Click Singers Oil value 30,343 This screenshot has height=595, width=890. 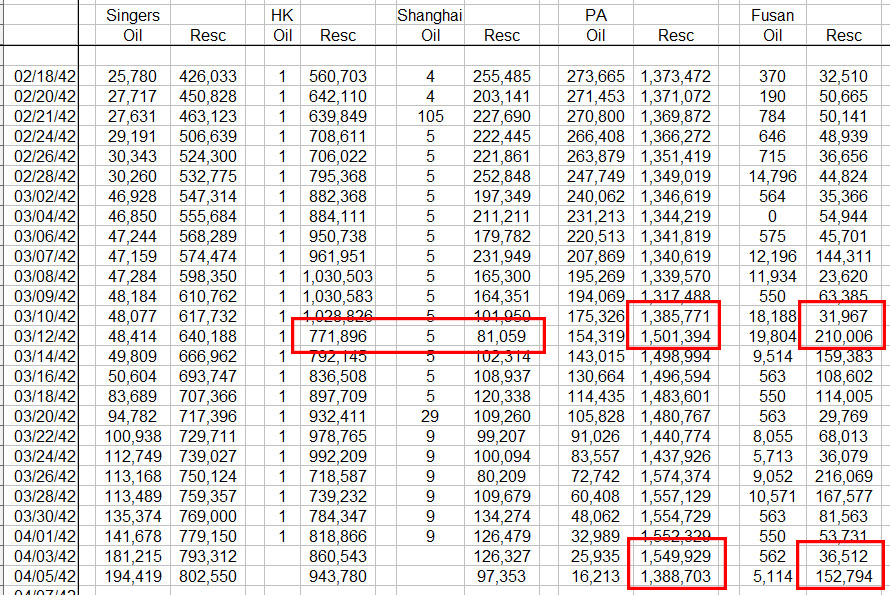(132, 157)
